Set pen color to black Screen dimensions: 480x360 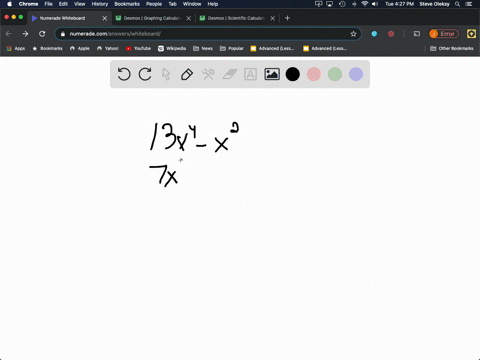[293, 74]
